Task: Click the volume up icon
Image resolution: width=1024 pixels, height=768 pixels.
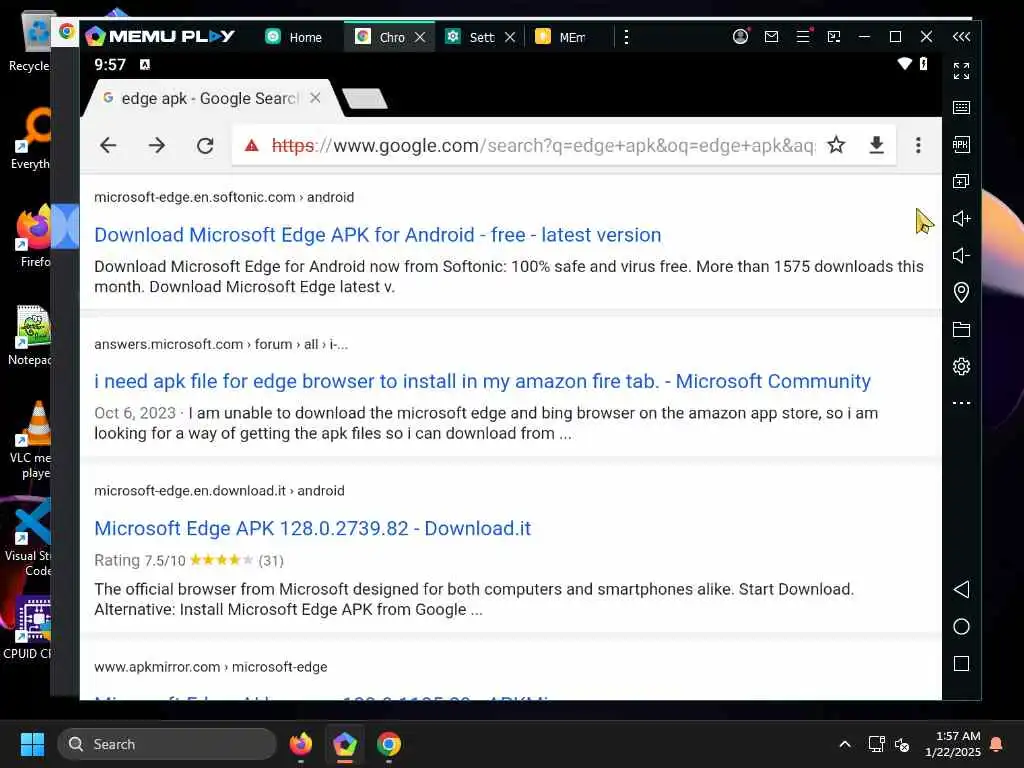Action: click(x=961, y=218)
